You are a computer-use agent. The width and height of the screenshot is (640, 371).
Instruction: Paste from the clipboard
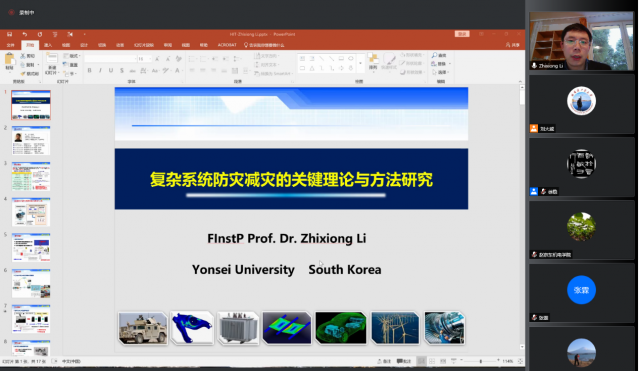click(9, 62)
